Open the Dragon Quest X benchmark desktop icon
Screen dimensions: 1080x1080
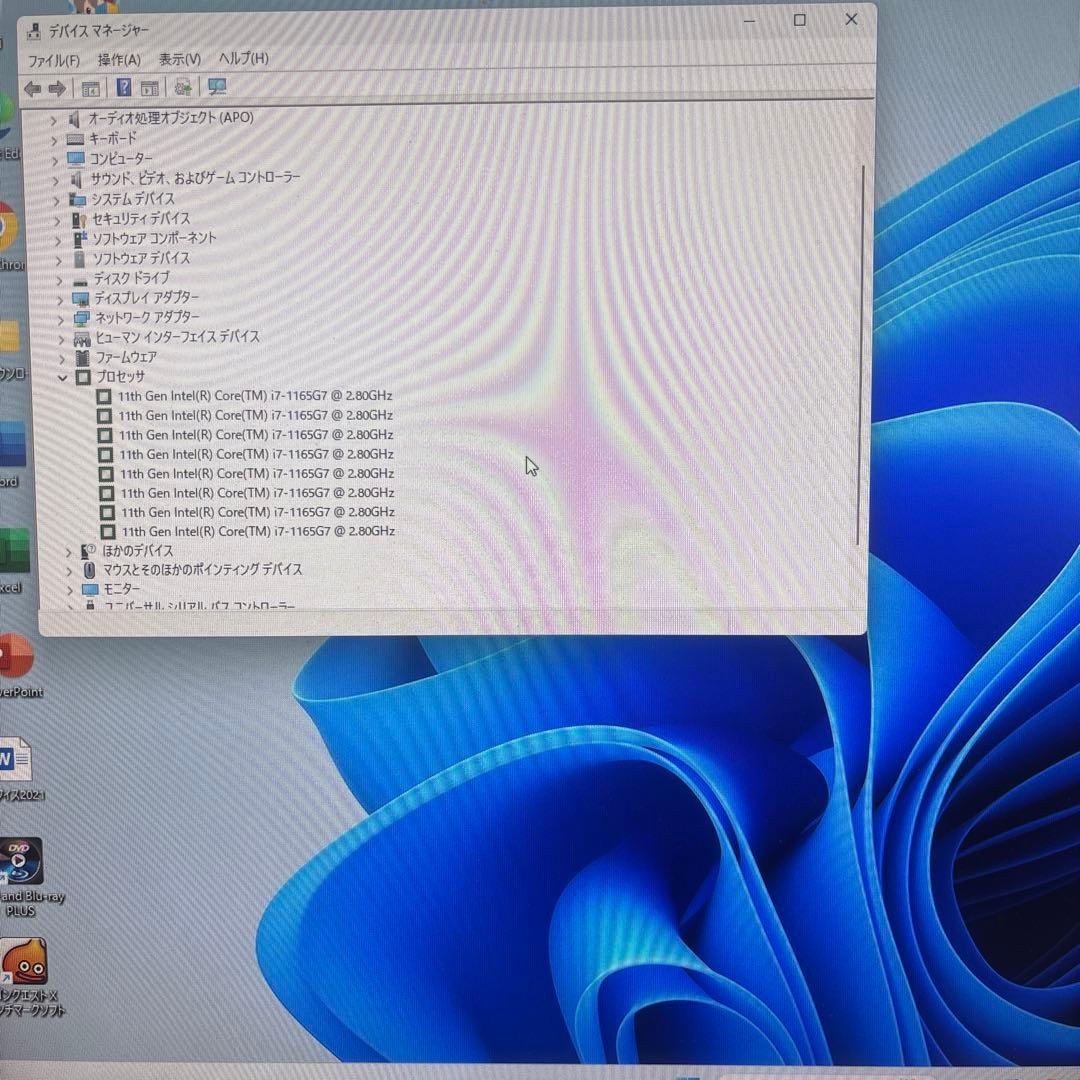click(23, 962)
